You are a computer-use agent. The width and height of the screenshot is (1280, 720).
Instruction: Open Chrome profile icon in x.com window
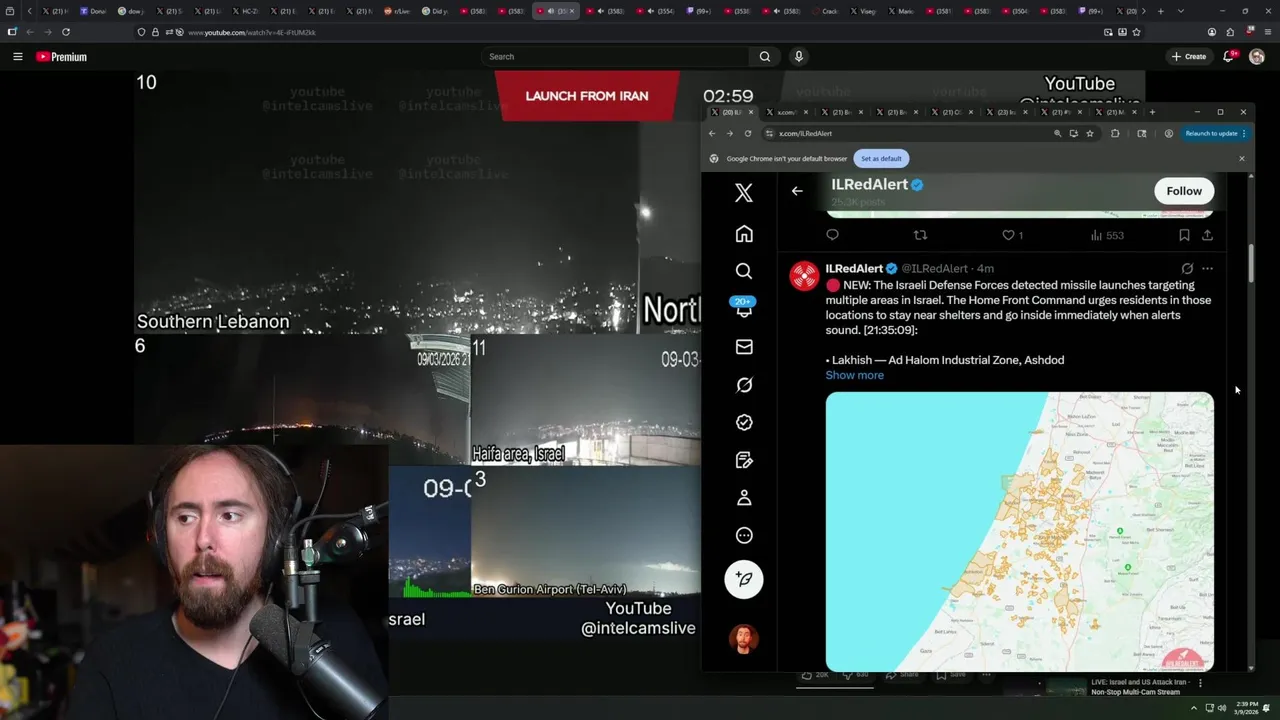tap(1168, 133)
